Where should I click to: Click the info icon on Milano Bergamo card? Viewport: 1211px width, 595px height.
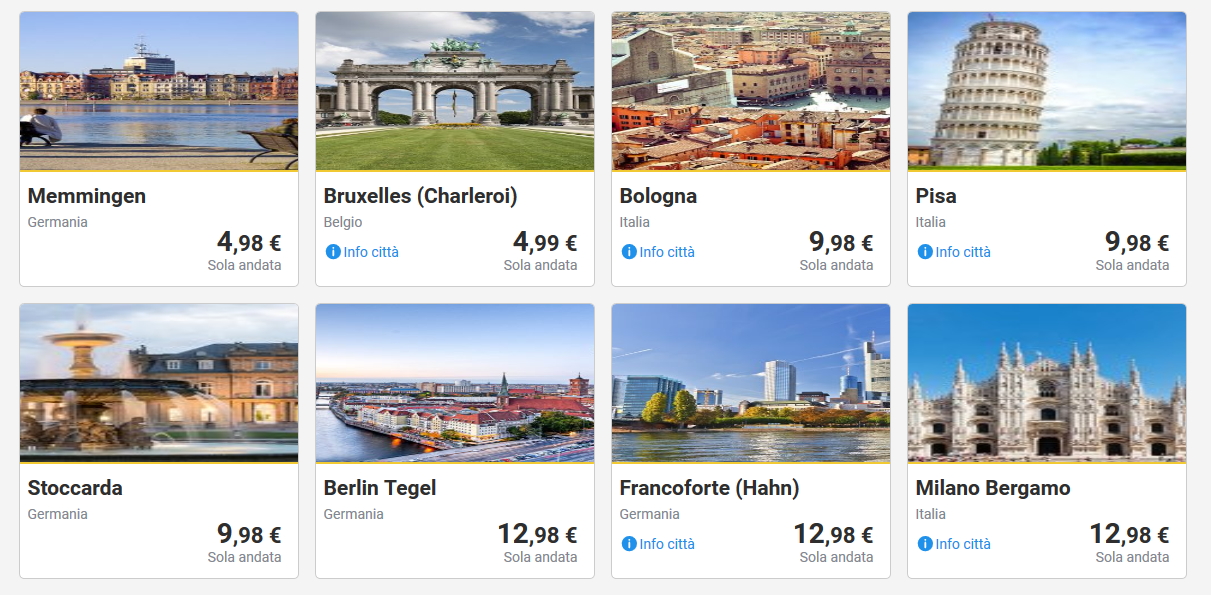[925, 544]
